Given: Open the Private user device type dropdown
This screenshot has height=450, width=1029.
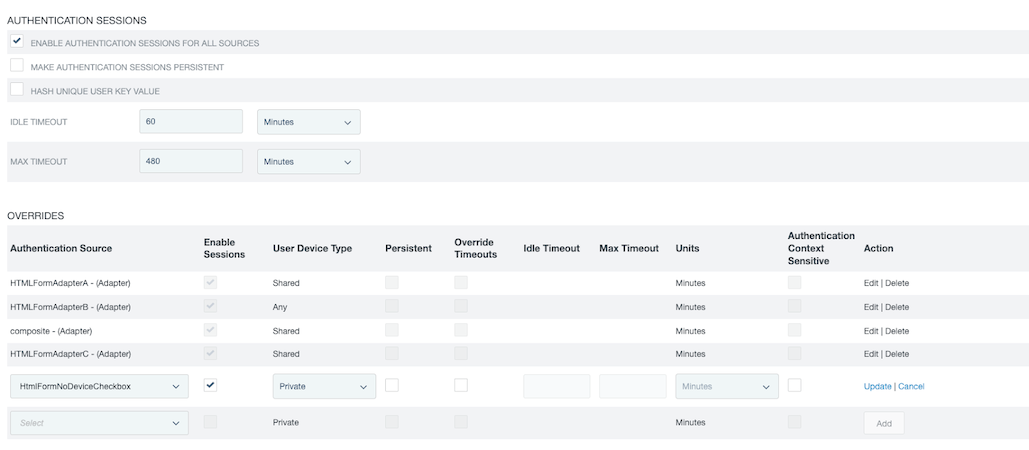Looking at the screenshot, I should coord(324,386).
